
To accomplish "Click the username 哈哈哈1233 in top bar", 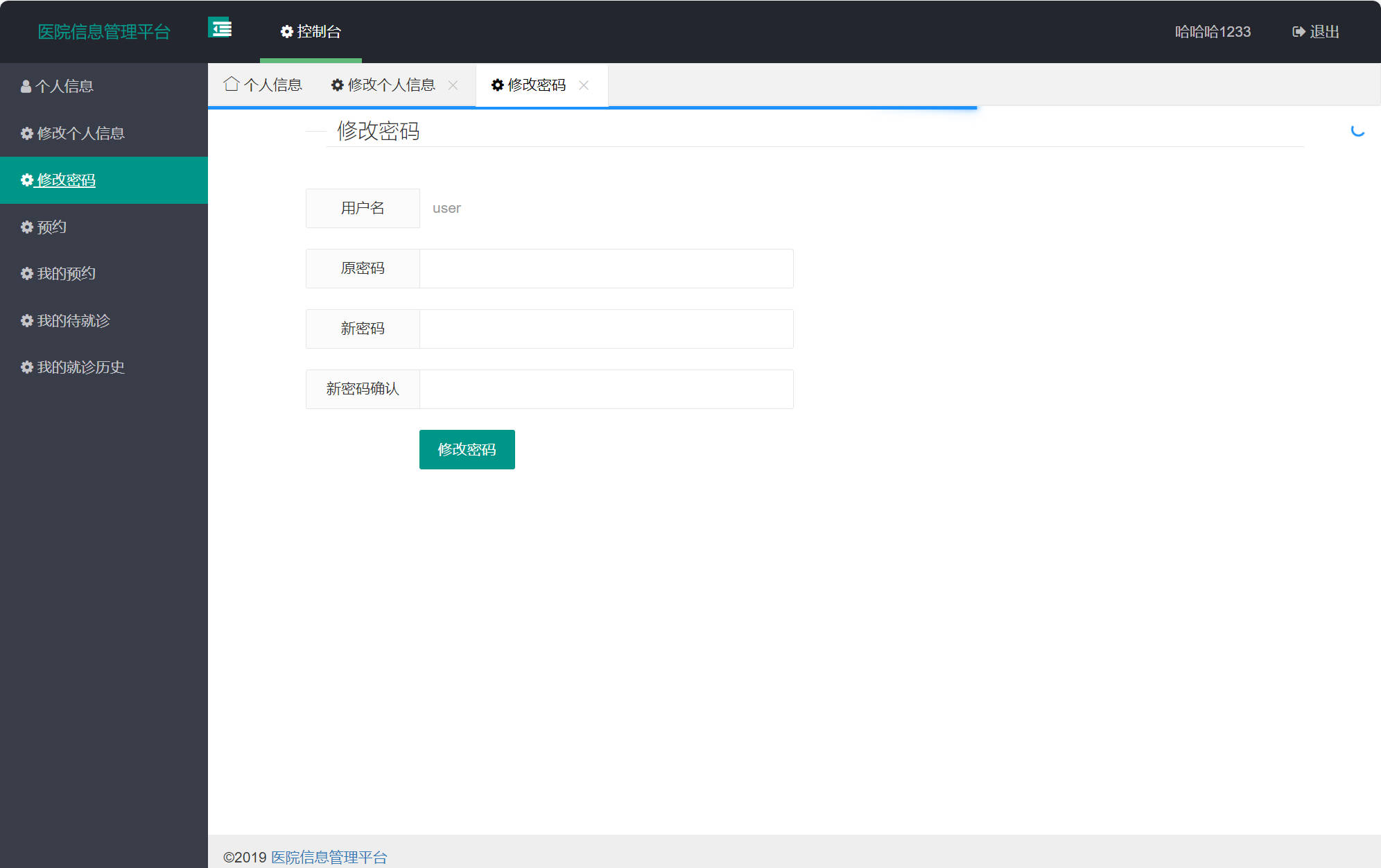I will tap(1213, 32).
